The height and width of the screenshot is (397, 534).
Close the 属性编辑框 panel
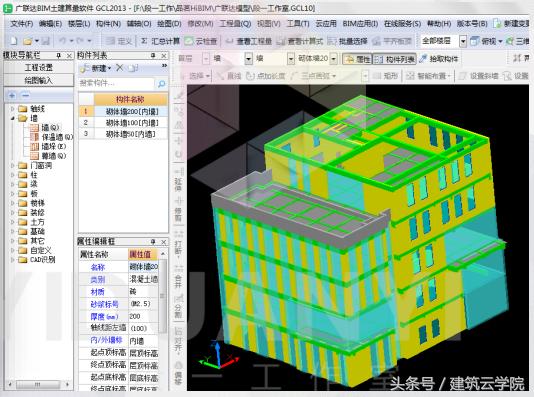pyautogui.click(x=164, y=242)
